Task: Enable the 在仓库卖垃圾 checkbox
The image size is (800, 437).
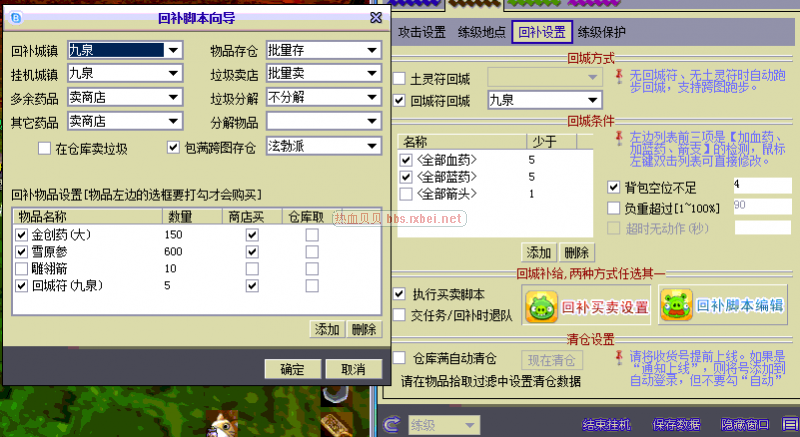Action: 44,149
